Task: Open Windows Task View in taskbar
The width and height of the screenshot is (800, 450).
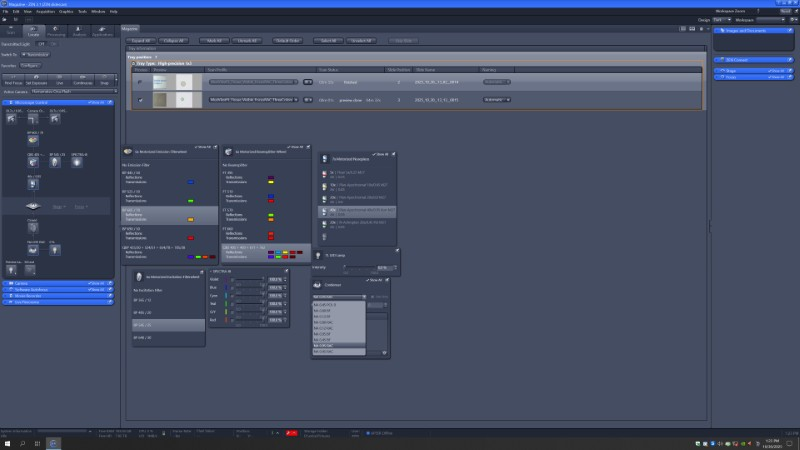Action: pyautogui.click(x=37, y=442)
